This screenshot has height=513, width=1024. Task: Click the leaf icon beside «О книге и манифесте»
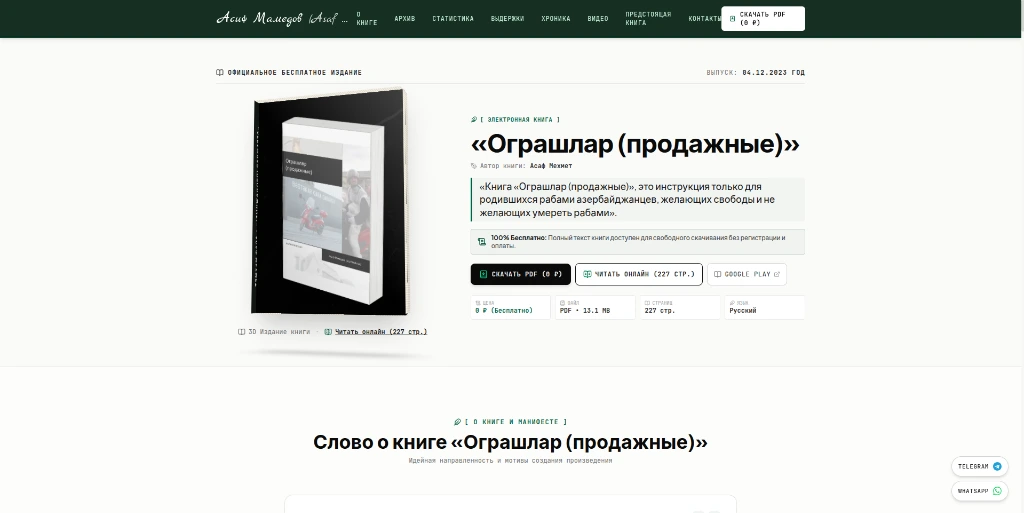tap(458, 422)
